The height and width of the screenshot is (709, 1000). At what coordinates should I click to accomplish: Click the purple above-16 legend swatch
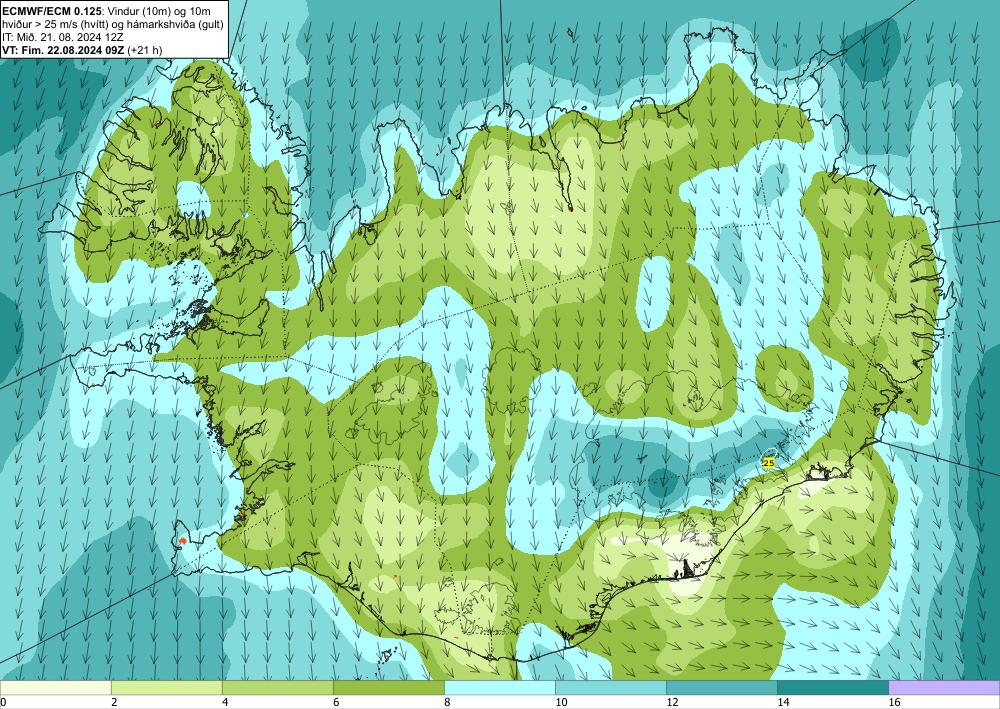(x=944, y=688)
